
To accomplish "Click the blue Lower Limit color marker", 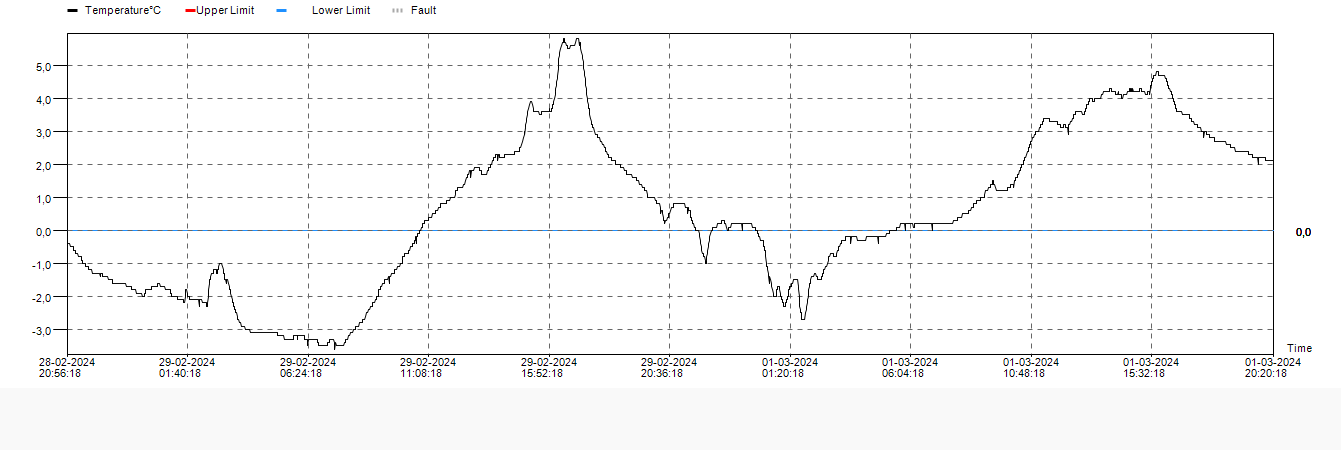I will (281, 11).
